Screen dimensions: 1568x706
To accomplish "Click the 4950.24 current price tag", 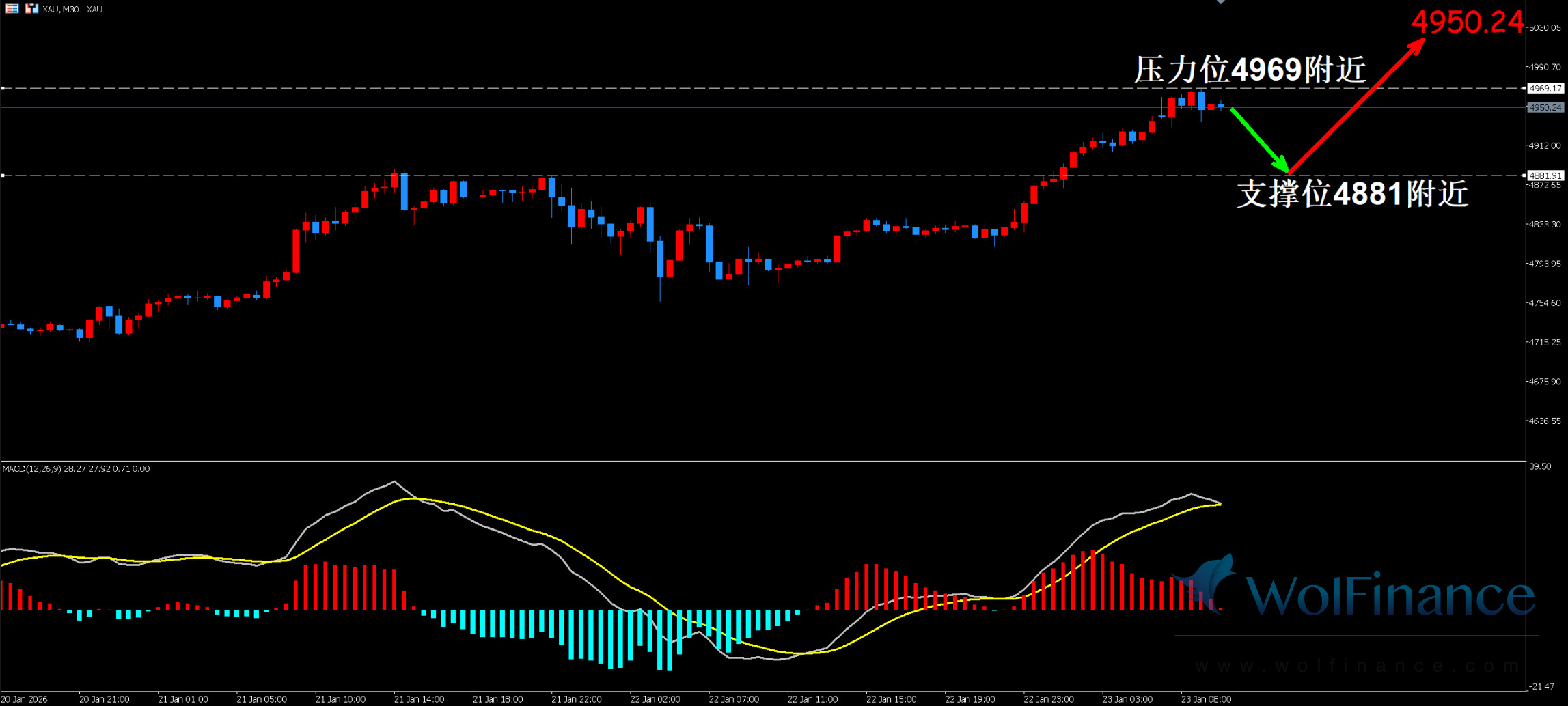I will [1545, 107].
